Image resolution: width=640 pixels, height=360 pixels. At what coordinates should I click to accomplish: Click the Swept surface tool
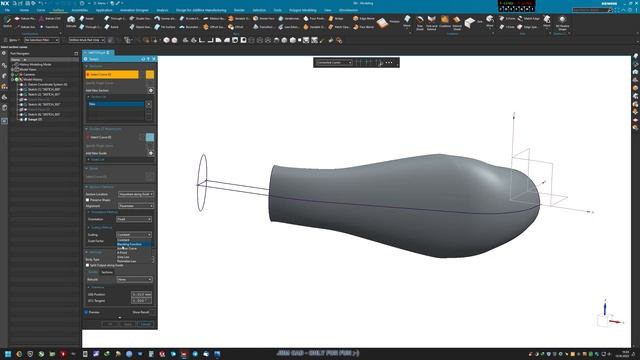(x=86, y=18)
